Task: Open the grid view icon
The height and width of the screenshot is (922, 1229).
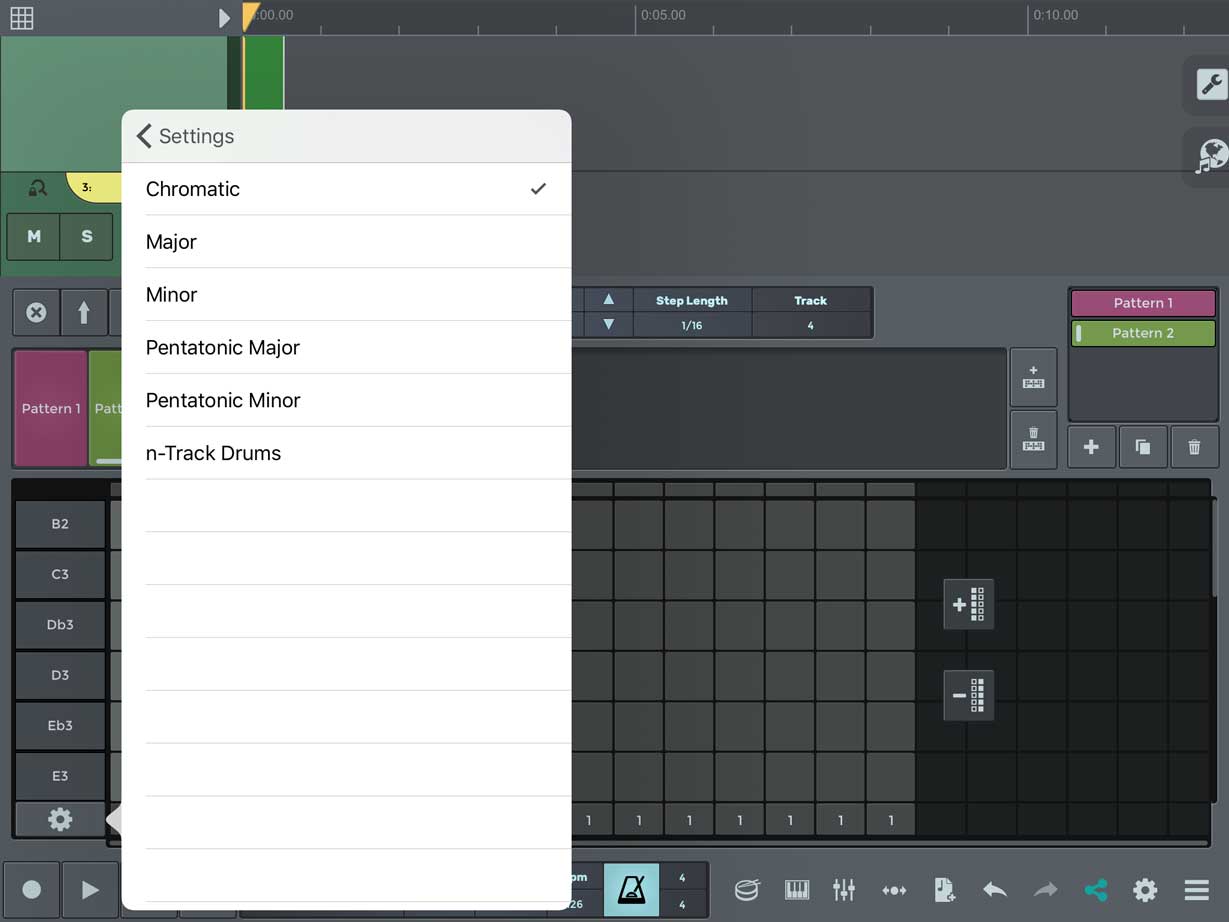Action: pyautogui.click(x=21, y=18)
